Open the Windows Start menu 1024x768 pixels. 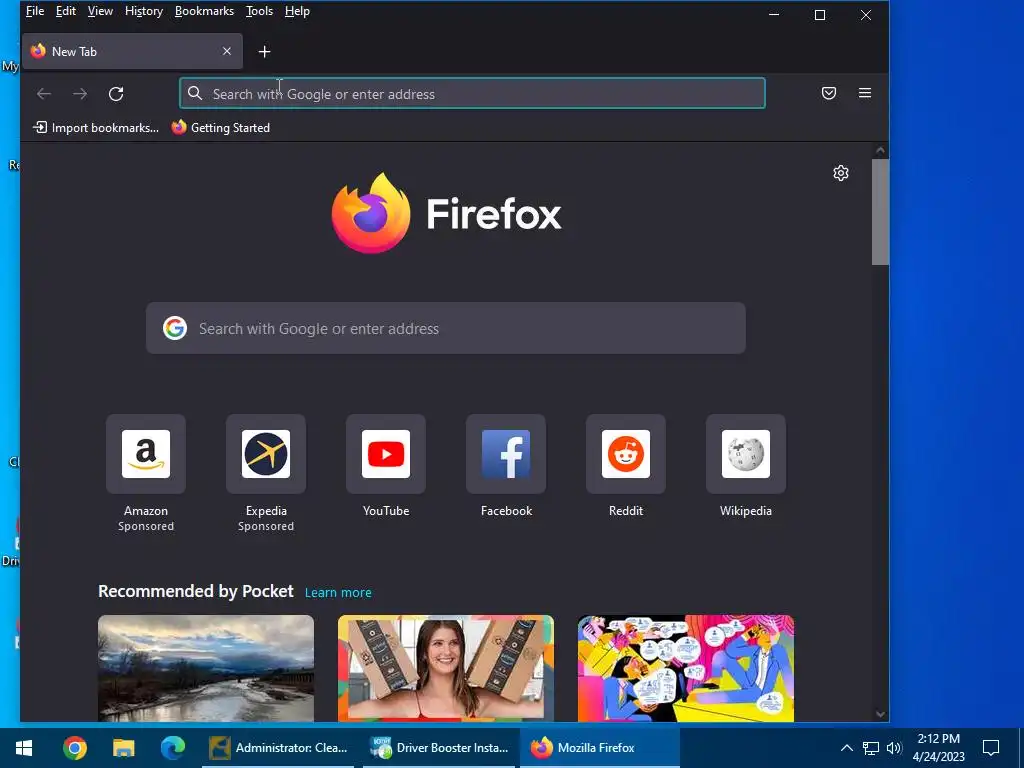point(24,748)
